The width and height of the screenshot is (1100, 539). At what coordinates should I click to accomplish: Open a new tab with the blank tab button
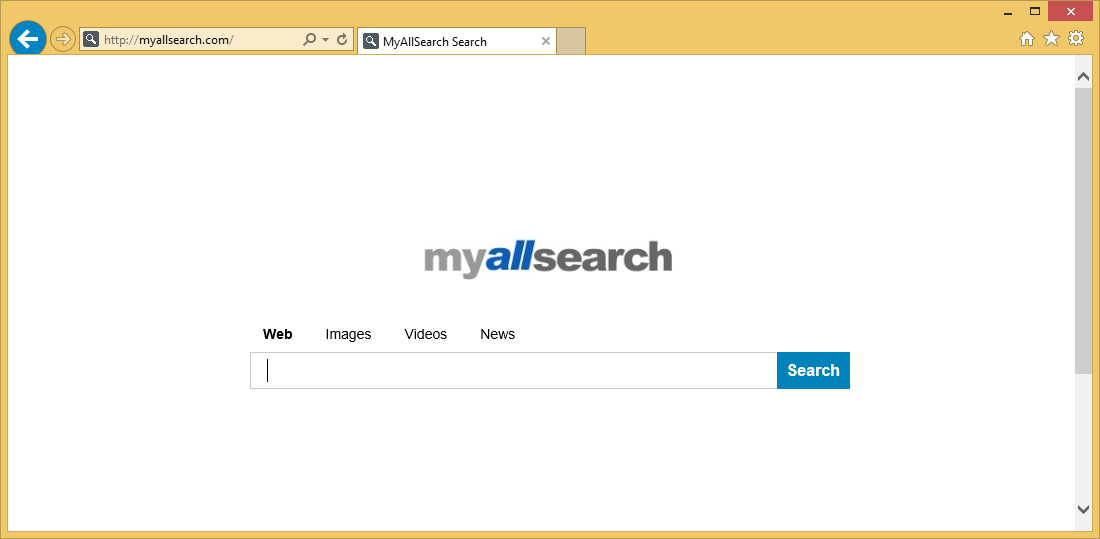tap(571, 41)
